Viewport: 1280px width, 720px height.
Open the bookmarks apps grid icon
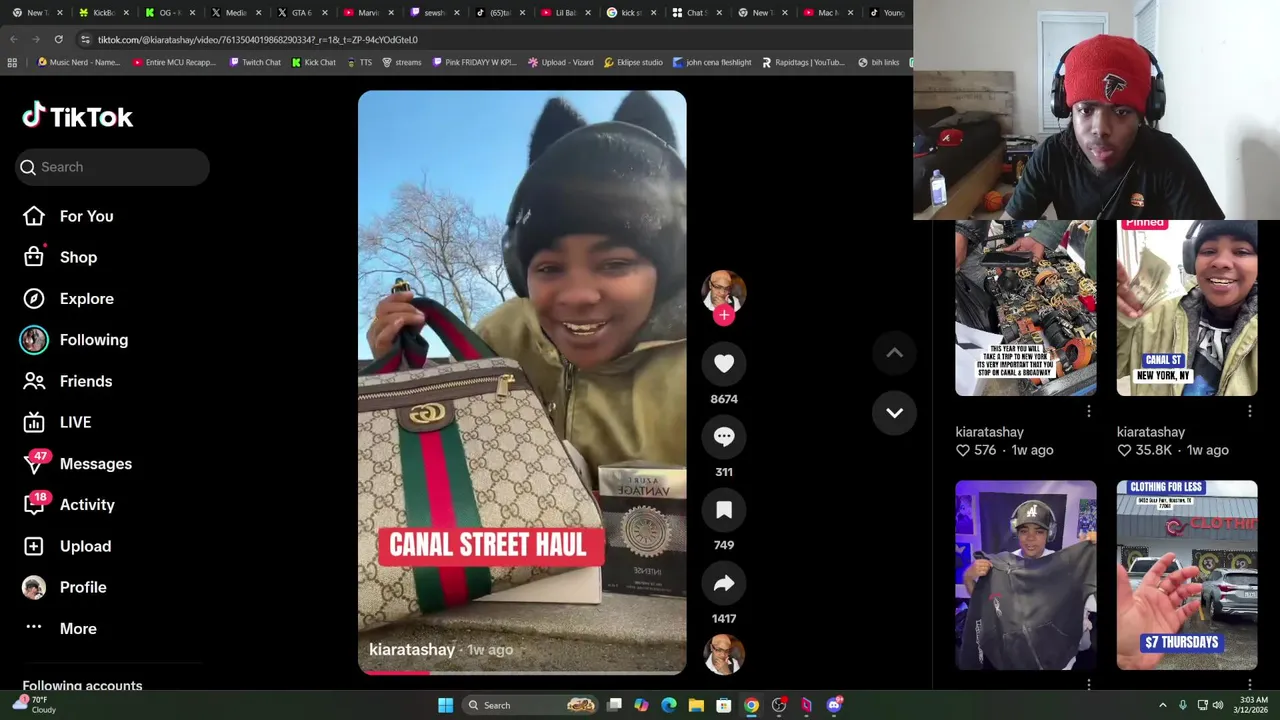12,63
